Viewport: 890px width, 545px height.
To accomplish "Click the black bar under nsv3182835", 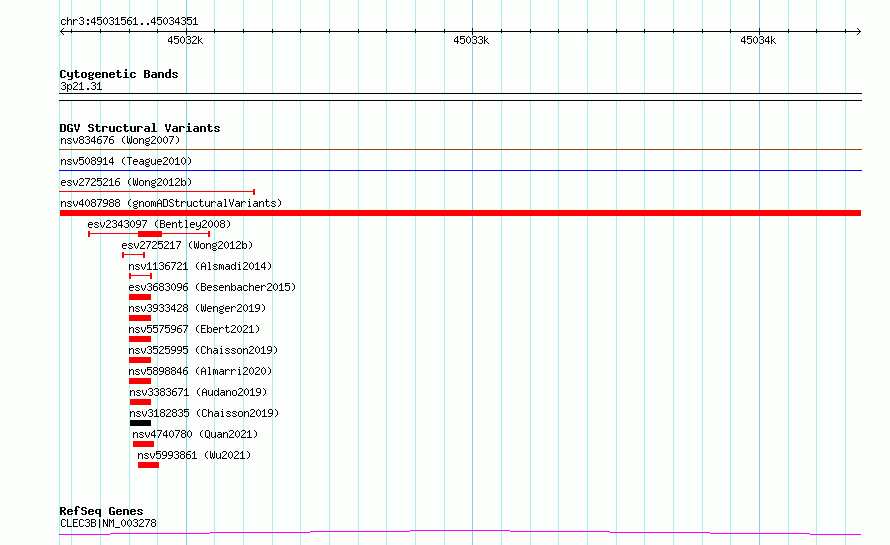I will (140, 423).
